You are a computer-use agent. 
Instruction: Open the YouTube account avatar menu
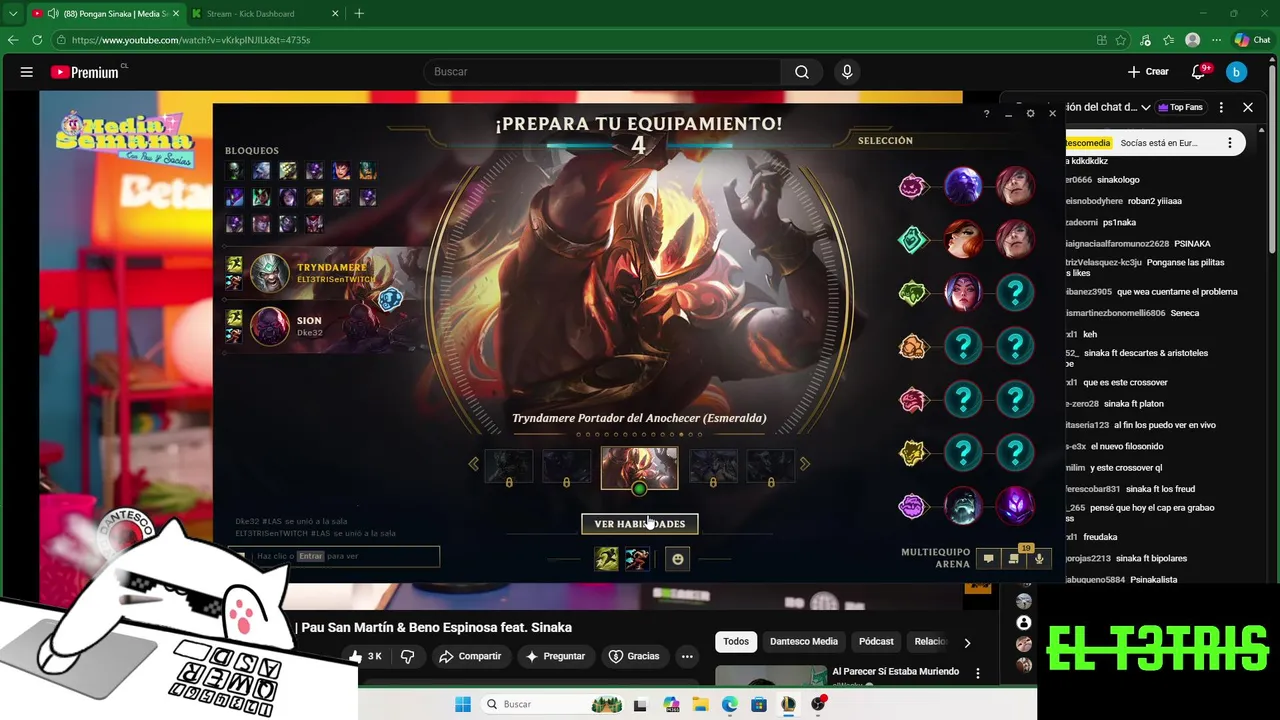pyautogui.click(x=1237, y=72)
